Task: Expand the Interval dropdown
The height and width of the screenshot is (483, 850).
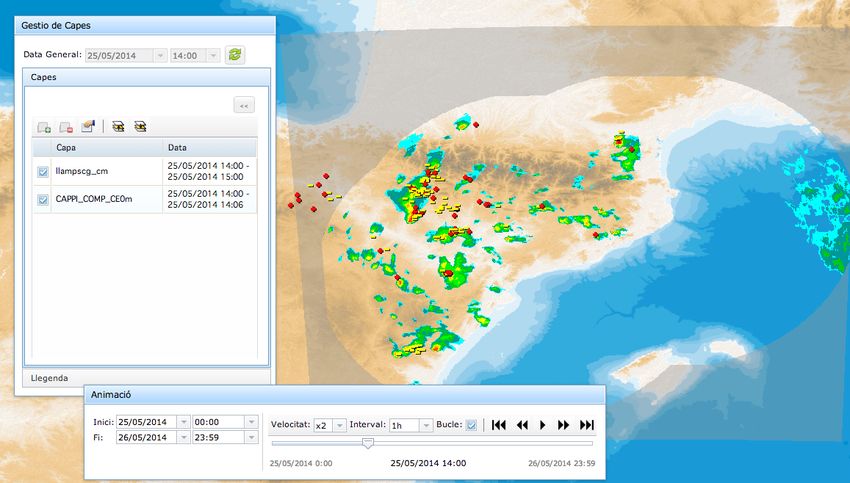Action: tap(426, 425)
